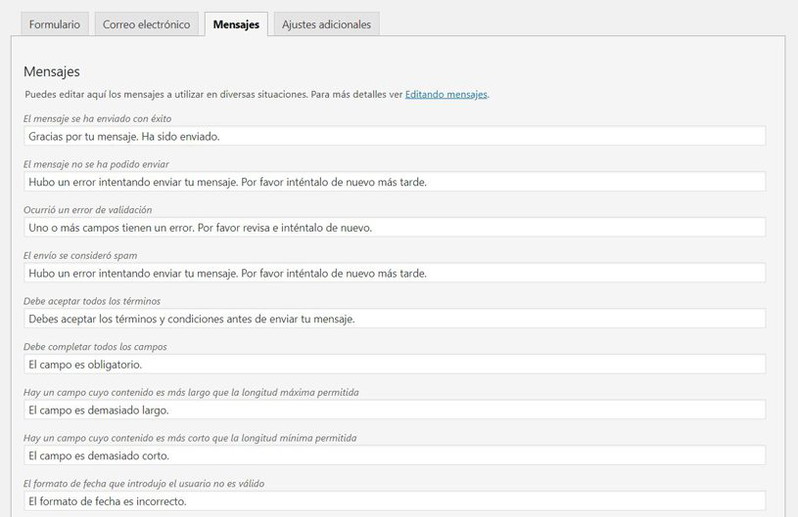798x517 pixels.
Task: Click the label 'Ocurrió un error de validación'
Action: [x=88, y=210]
